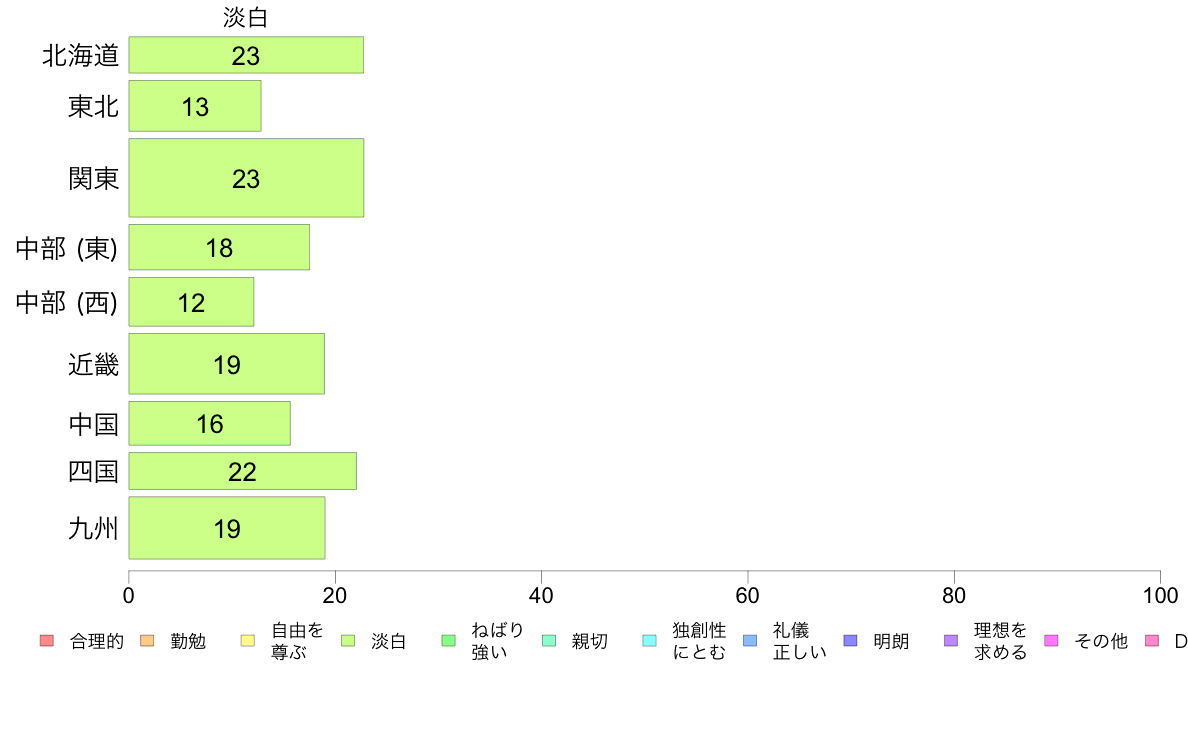1188x736 pixels.
Task: Click the 淡白 column header label
Action: pyautogui.click(x=245, y=17)
